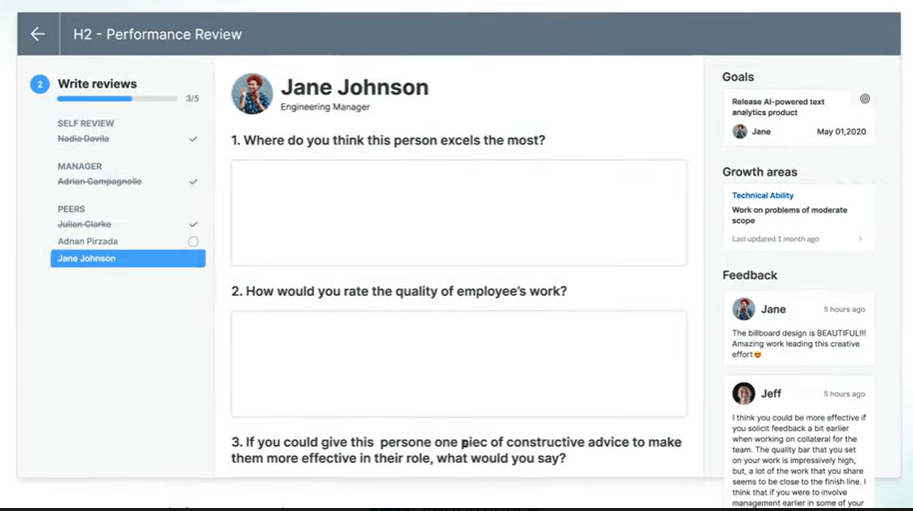Open Jane's billboard design feedback card
The image size is (913, 511).
[799, 328]
